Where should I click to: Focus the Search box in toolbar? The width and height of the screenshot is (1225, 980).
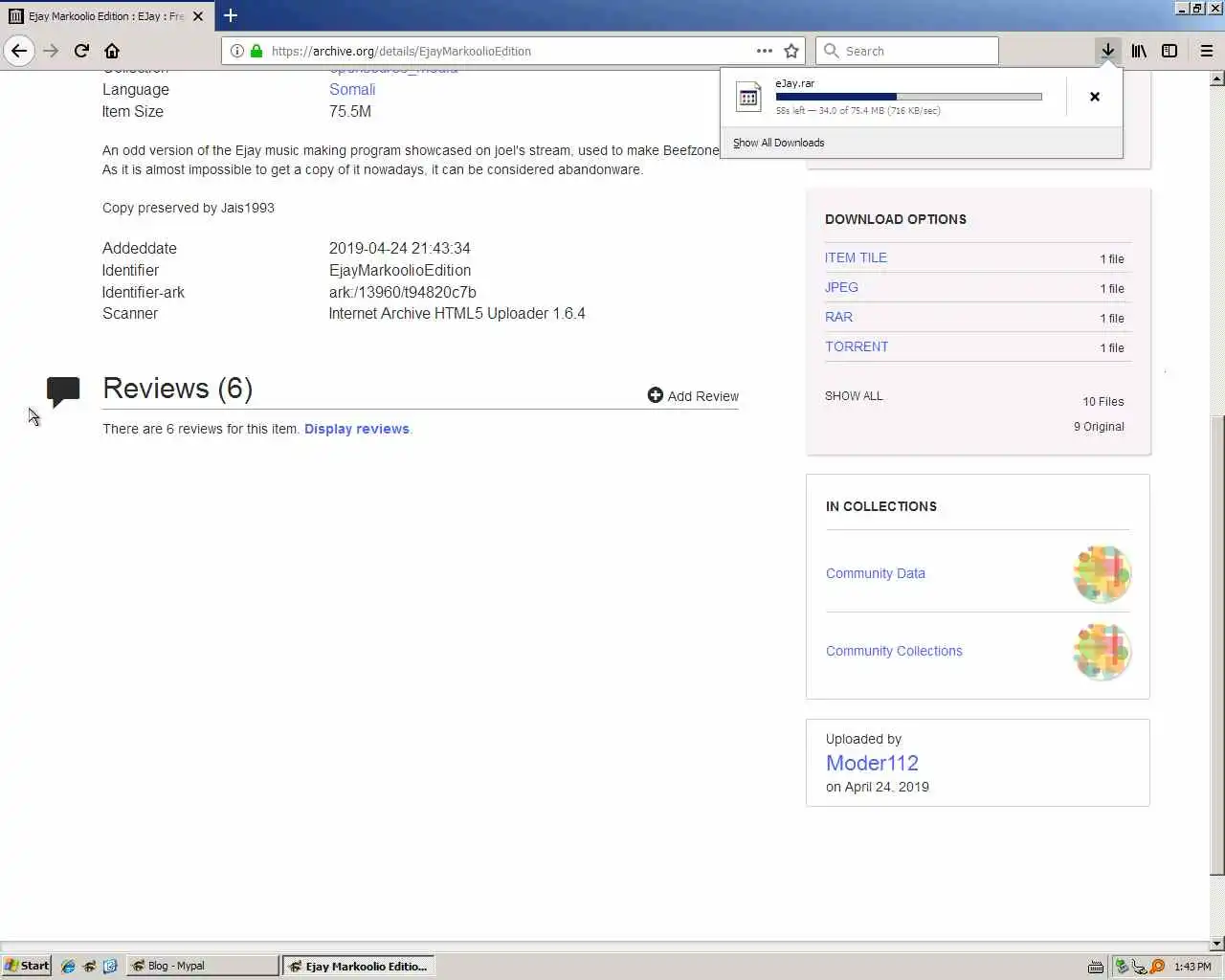[906, 51]
